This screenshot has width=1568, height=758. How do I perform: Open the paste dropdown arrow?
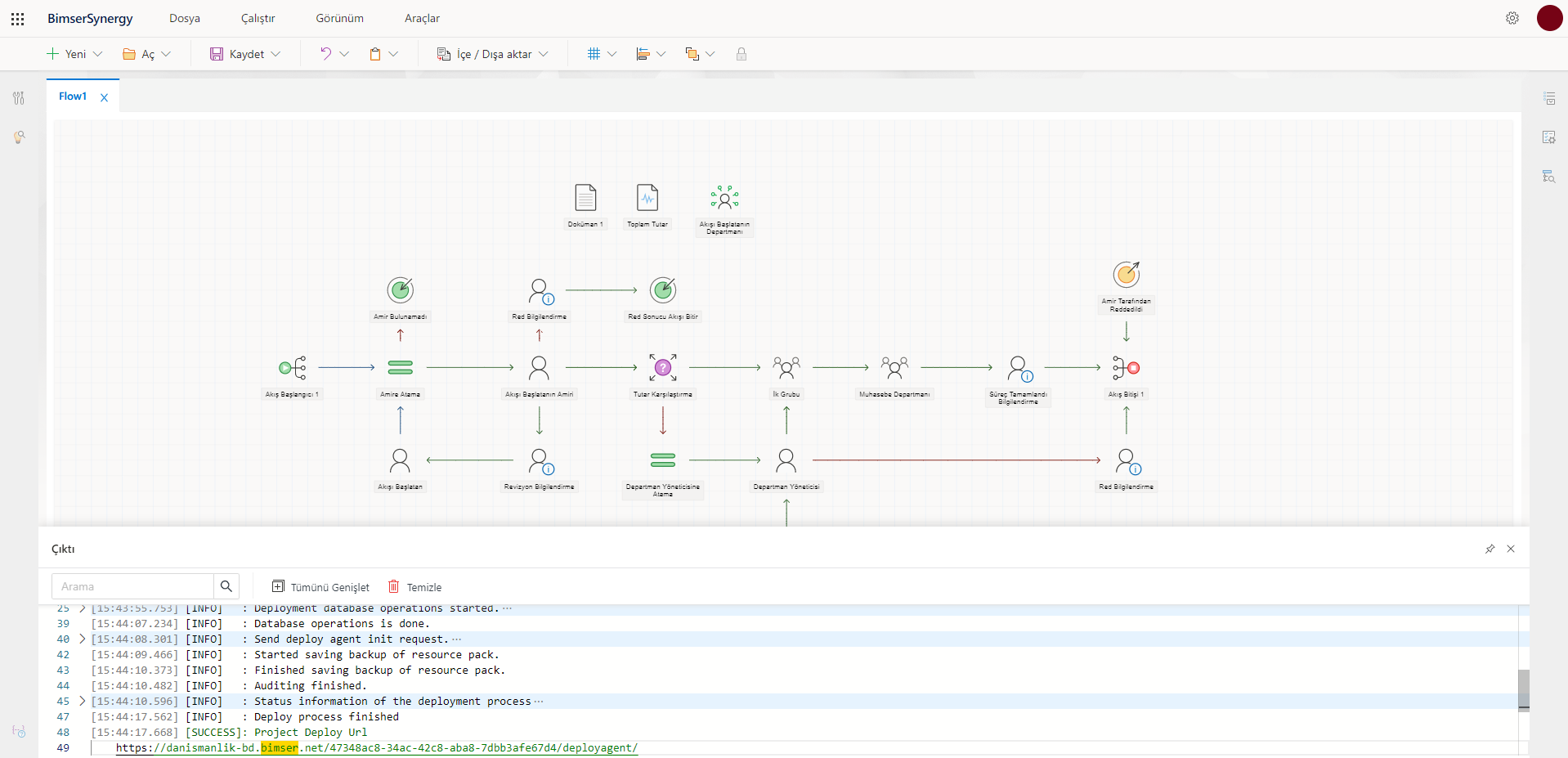click(393, 54)
